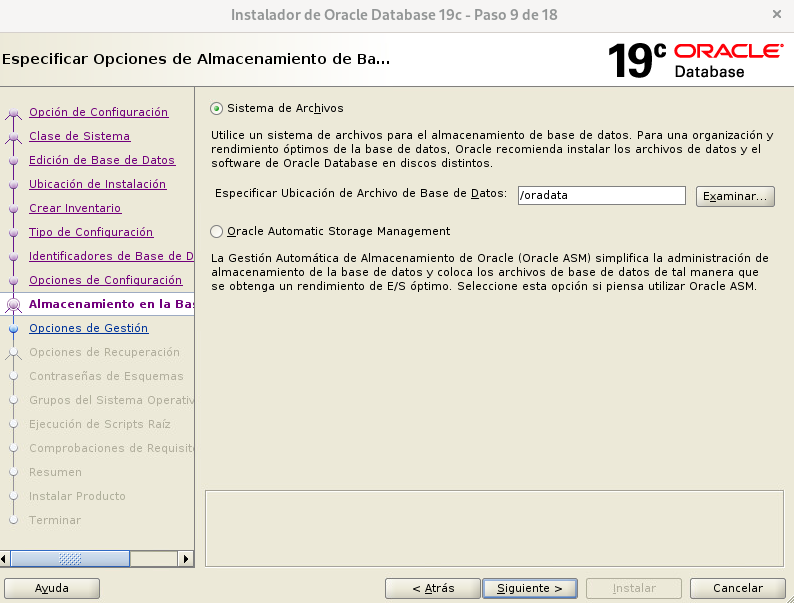Click the database file location text field
This screenshot has height=603, width=794.
pos(601,196)
